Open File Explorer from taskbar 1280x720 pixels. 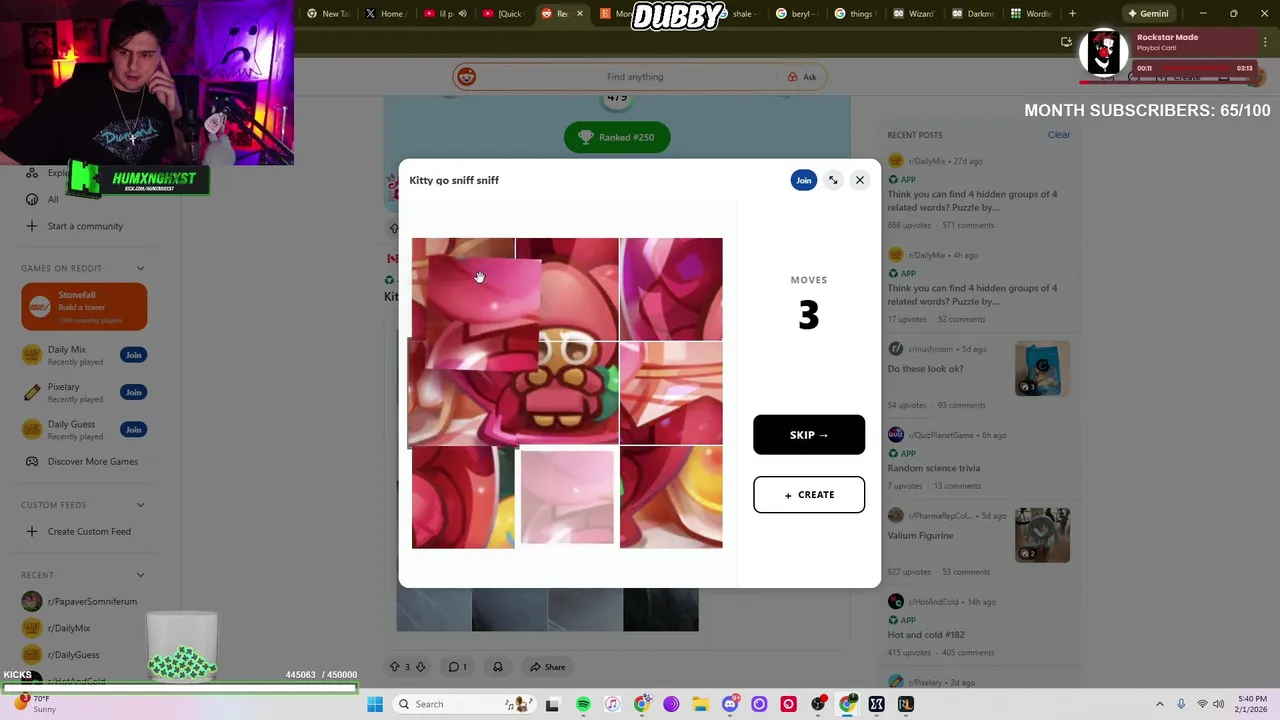click(x=700, y=704)
